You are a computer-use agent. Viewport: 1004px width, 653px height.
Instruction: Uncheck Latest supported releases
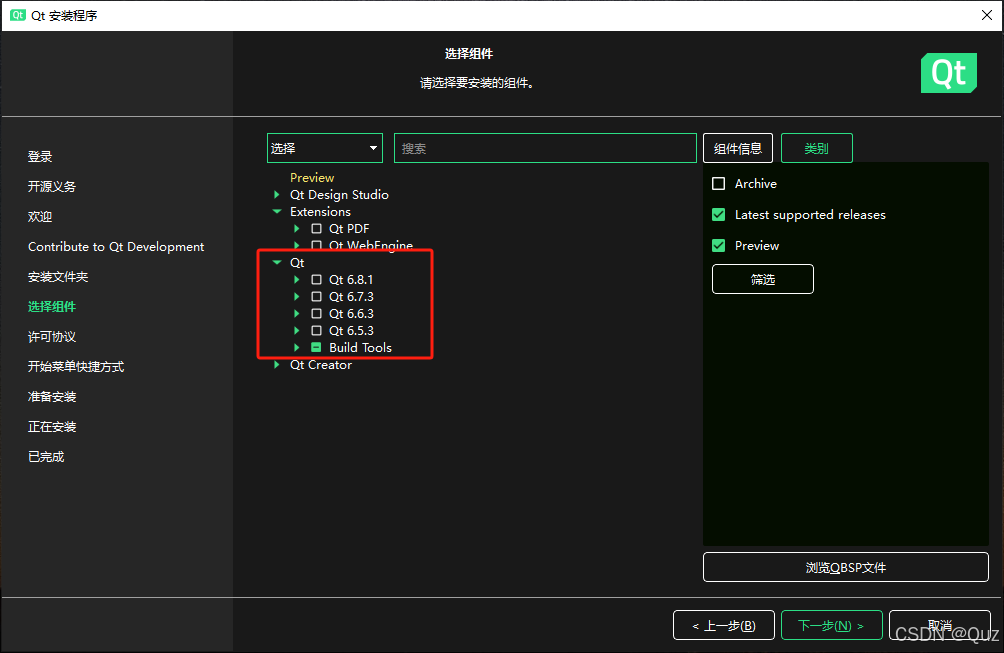[718, 214]
